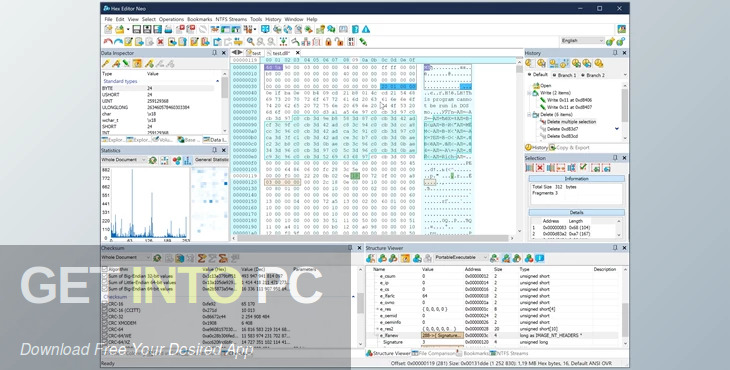Click the highlighted orange Data Inspector toolbar icon

pyautogui.click(x=137, y=64)
